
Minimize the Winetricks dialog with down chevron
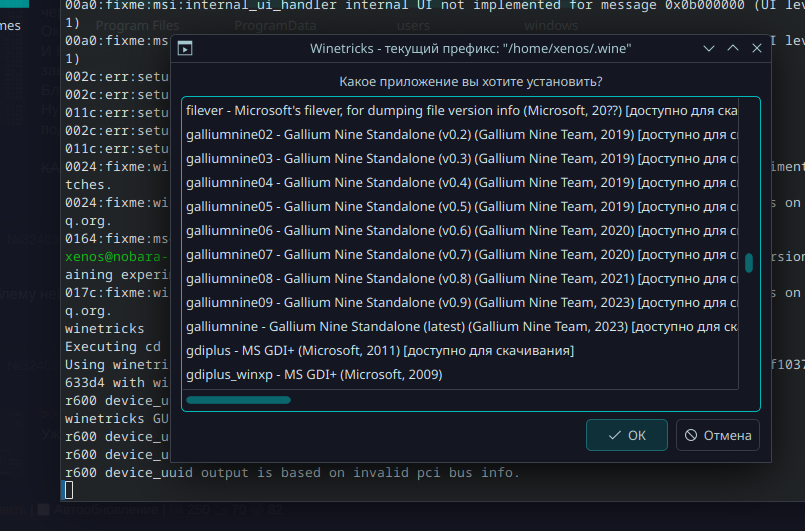click(709, 48)
